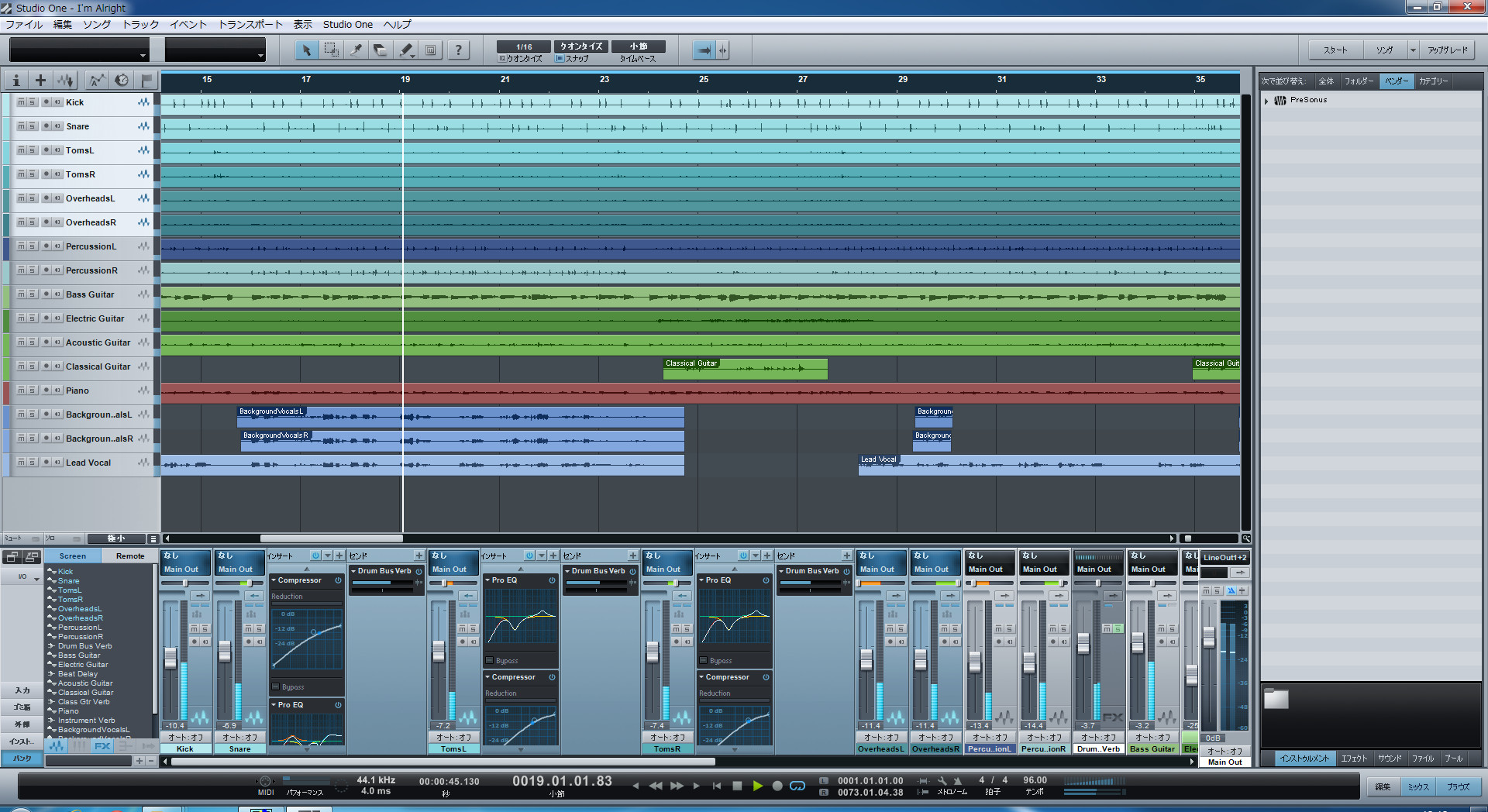Collapse the Compressor insert on Kick channel
The height and width of the screenshot is (812, 1488).
[x=274, y=580]
